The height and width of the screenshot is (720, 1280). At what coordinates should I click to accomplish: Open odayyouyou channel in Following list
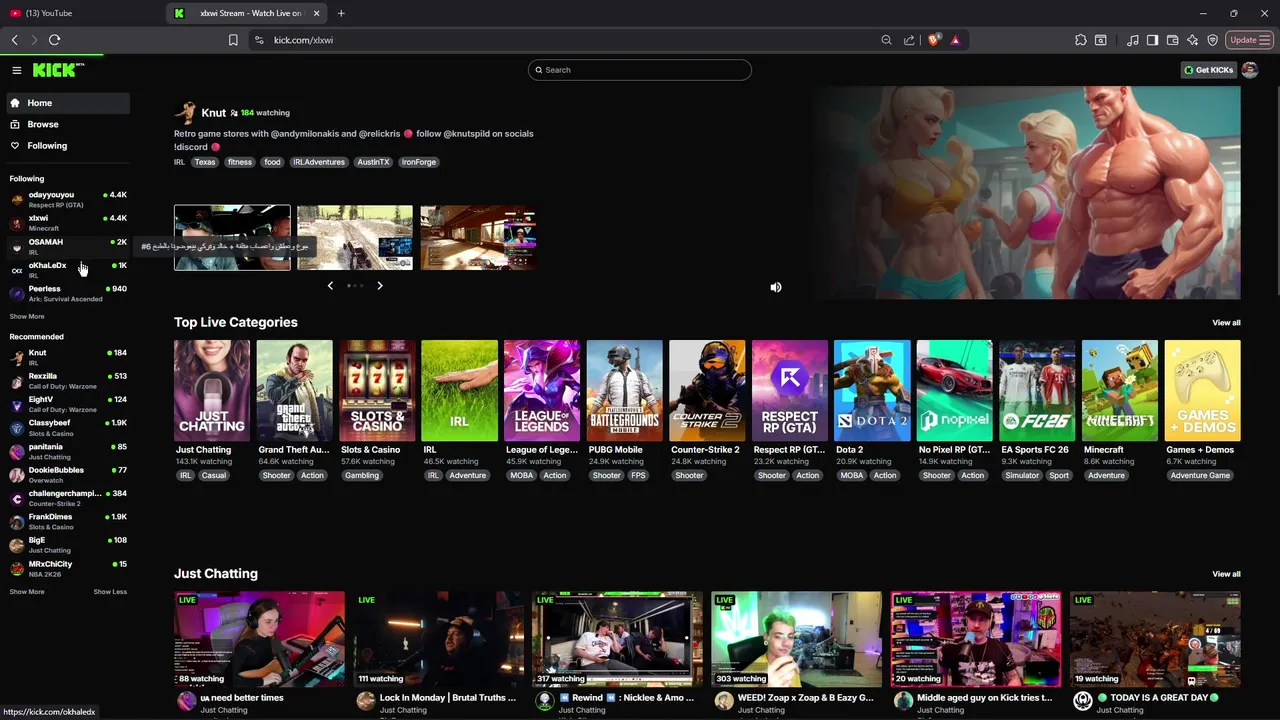(68, 199)
